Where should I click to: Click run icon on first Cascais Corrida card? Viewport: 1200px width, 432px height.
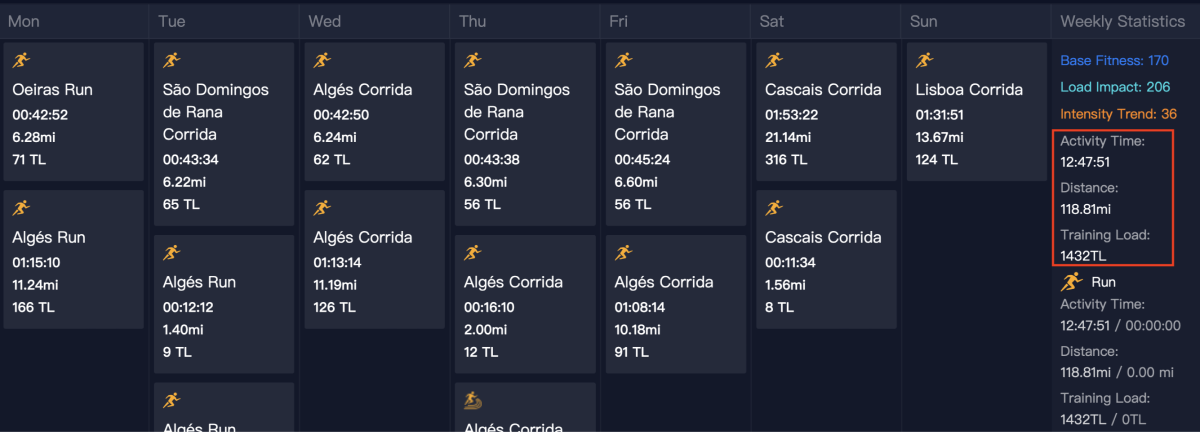tap(774, 61)
